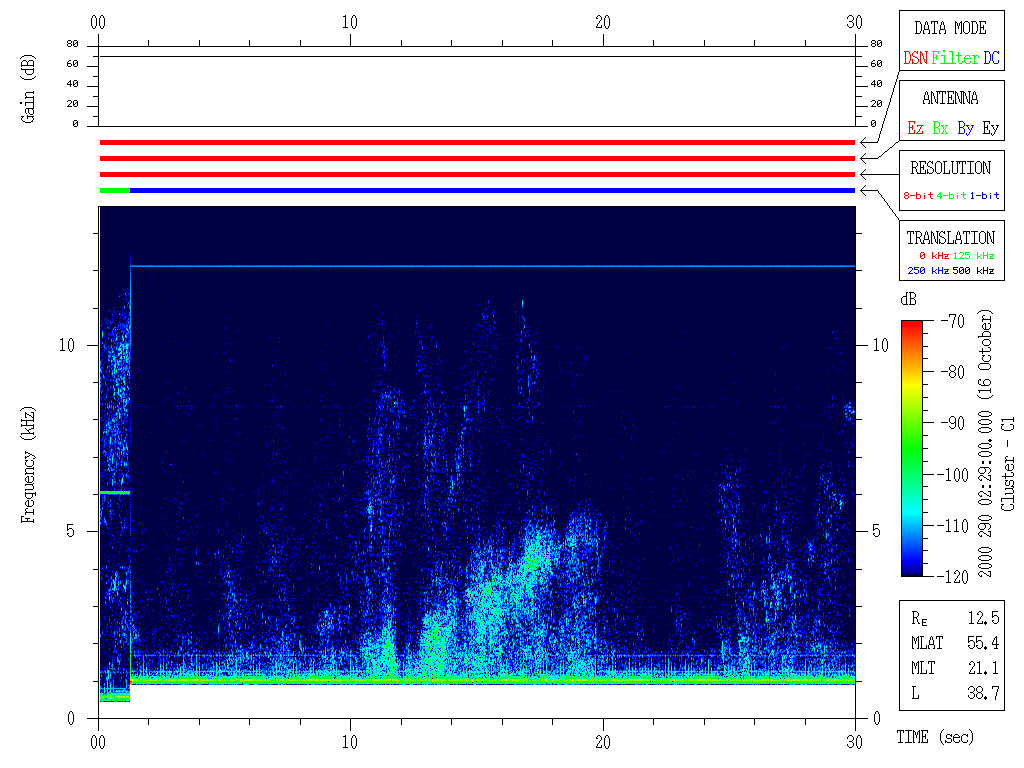Screen dimensions: 1024x768
Task: Click the L value 38.7 in info box
Action: point(985,692)
